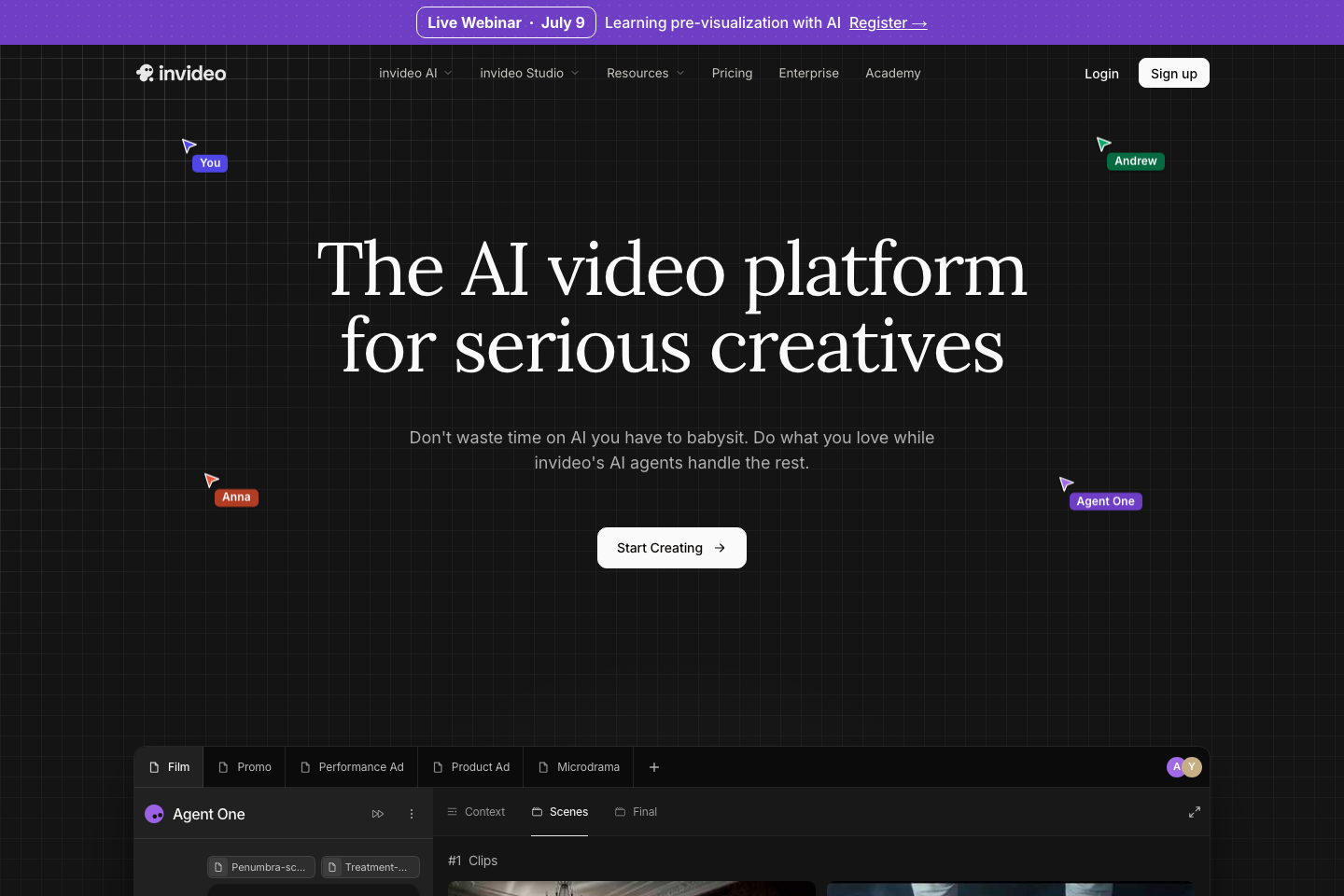Click the #1 Clips heading
1344x896 pixels.
(x=472, y=861)
